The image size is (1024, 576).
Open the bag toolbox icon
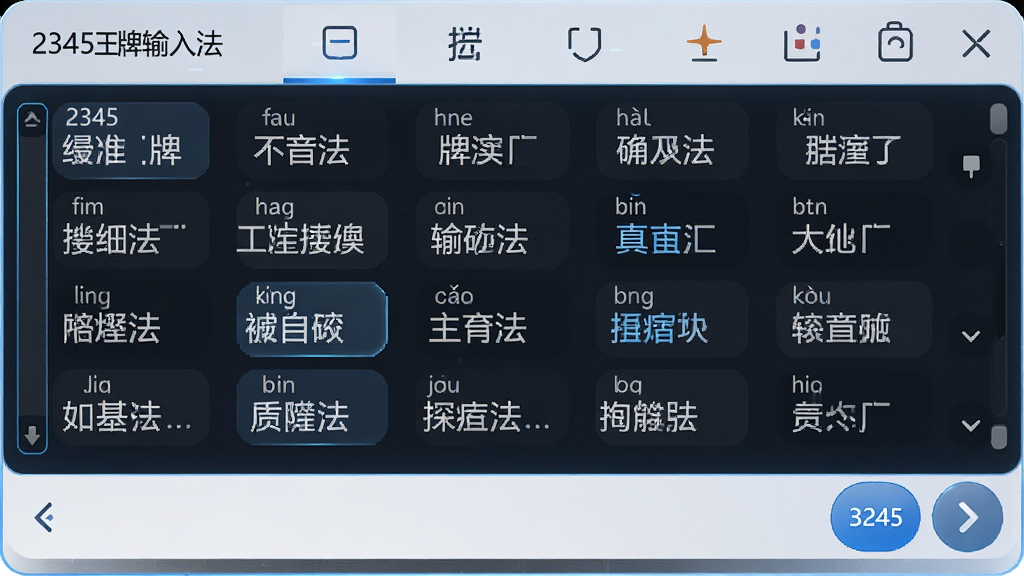895,42
